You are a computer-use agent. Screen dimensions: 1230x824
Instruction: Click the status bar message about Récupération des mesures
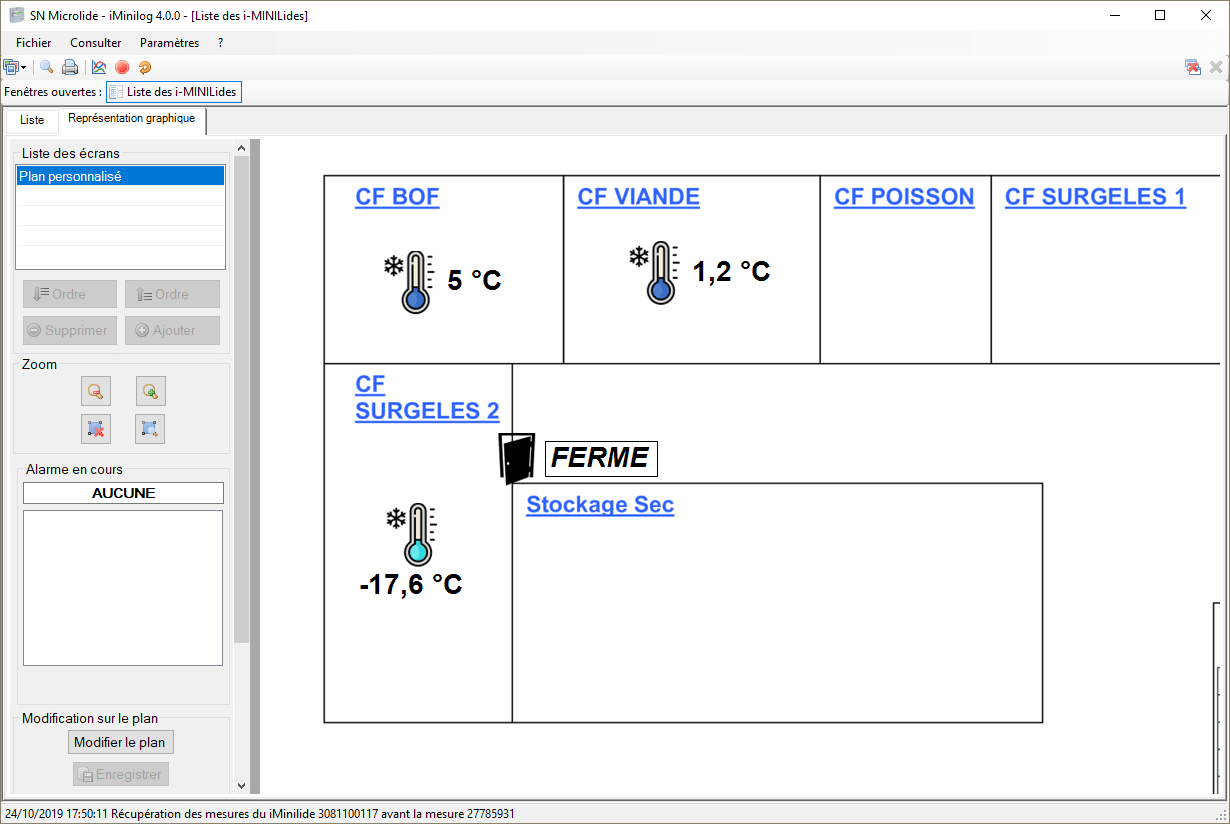[261, 814]
